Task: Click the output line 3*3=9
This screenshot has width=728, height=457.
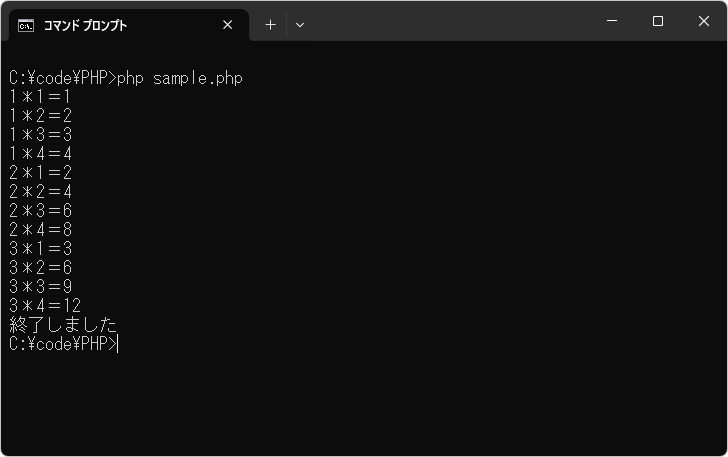Action: pos(40,287)
